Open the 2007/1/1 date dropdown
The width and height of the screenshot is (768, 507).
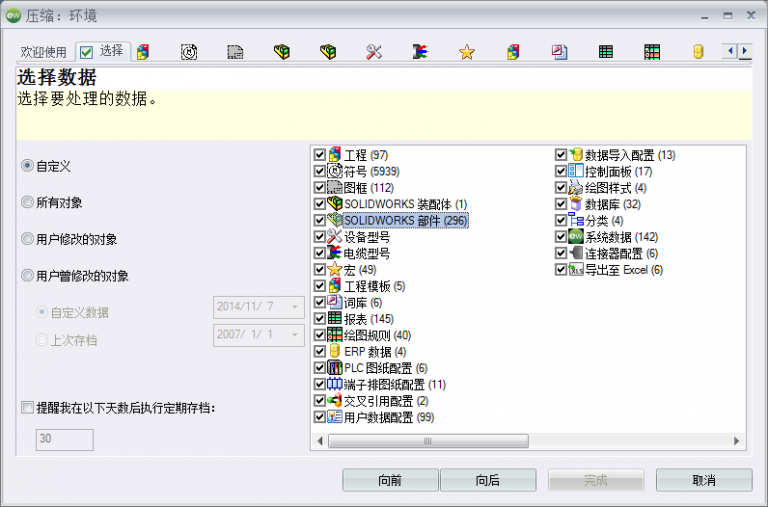[x=294, y=335]
